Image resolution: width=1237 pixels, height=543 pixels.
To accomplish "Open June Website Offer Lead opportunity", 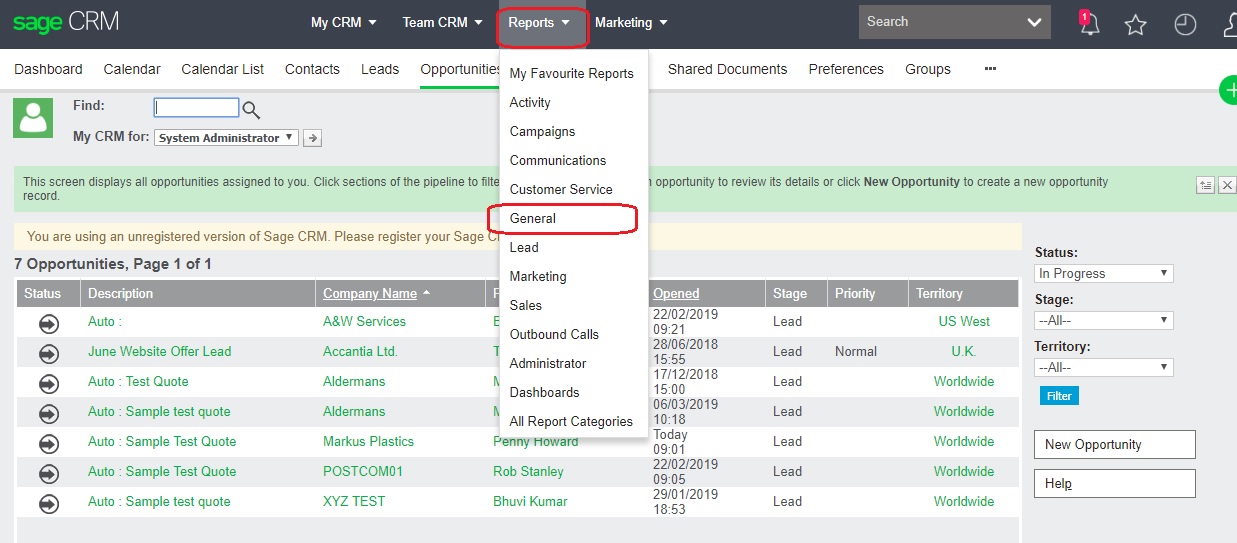I will pos(159,351).
